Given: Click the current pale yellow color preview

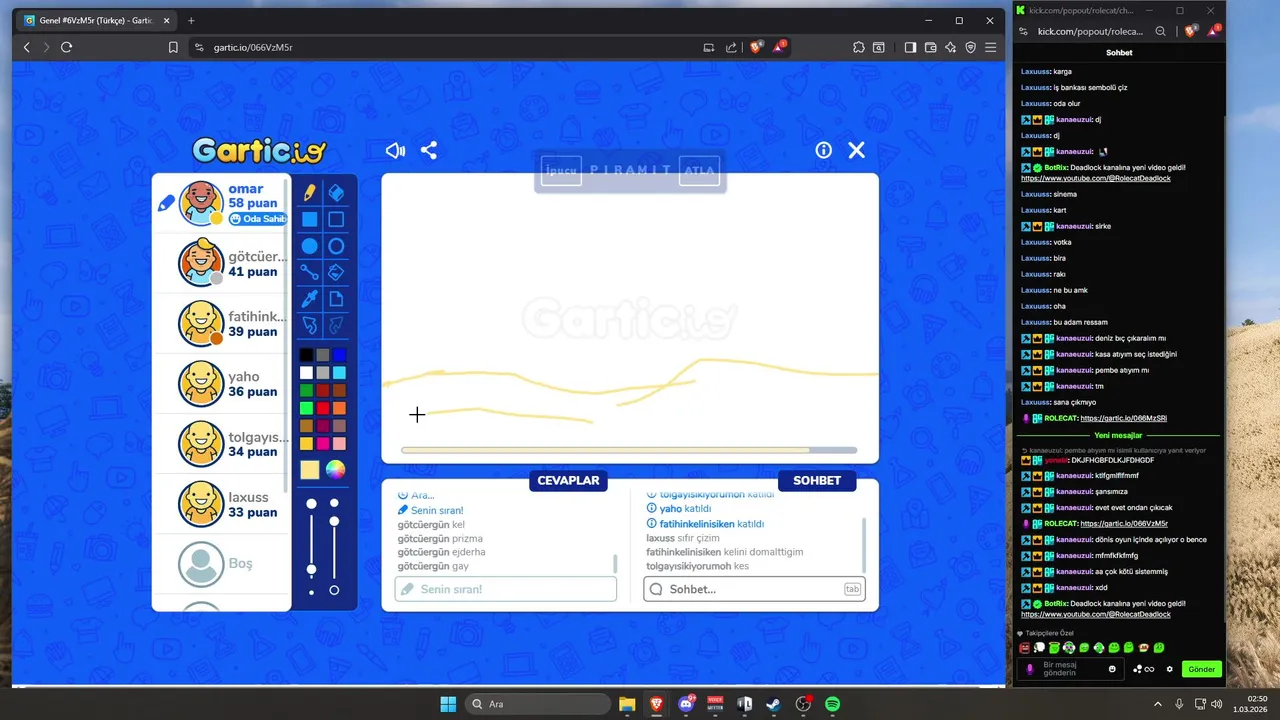Looking at the screenshot, I should 310,470.
